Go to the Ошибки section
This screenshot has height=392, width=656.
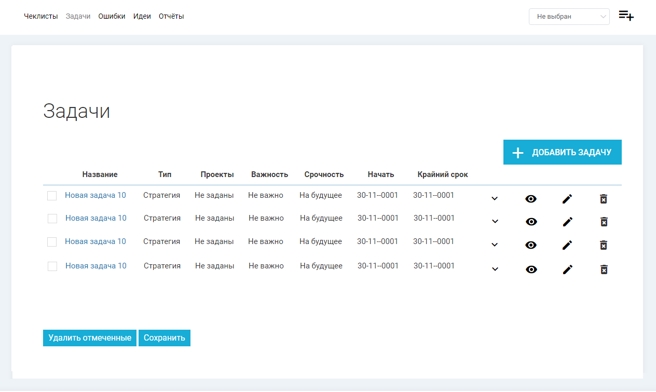(112, 16)
